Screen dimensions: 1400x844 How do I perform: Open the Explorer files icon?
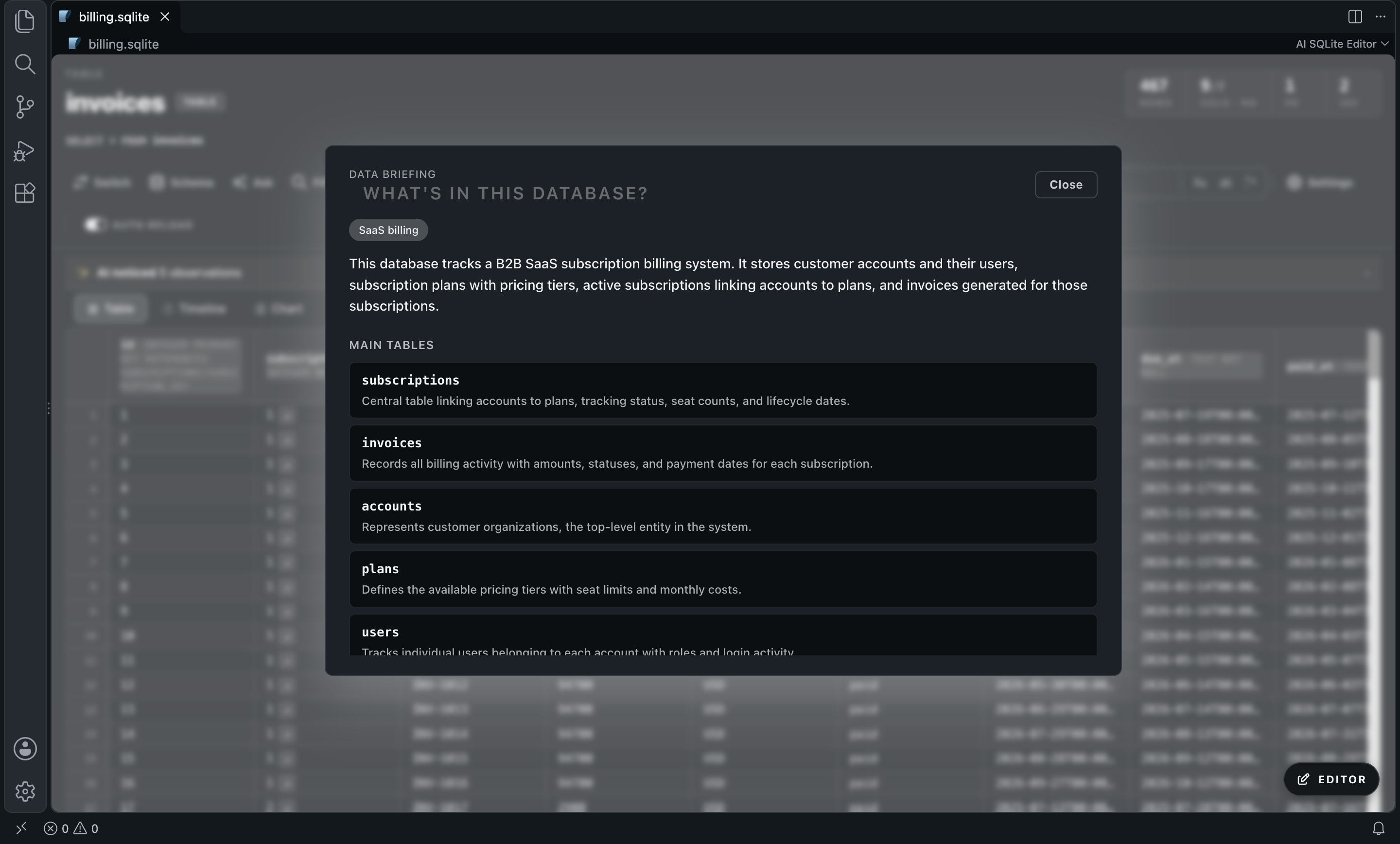[x=24, y=21]
